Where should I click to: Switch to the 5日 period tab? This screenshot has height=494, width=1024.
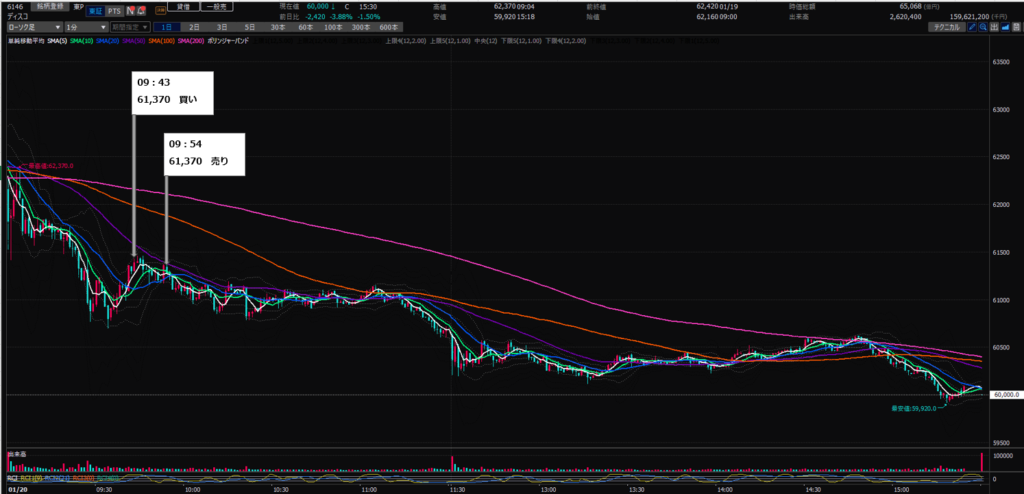pyautogui.click(x=250, y=27)
